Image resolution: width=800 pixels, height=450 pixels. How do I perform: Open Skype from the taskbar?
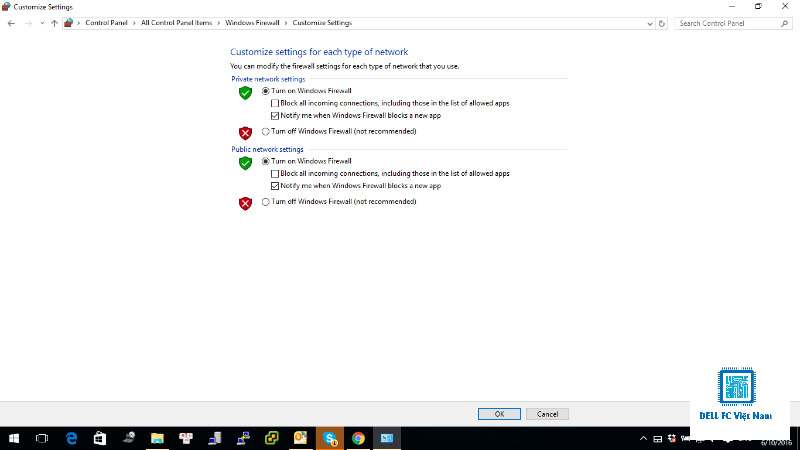point(330,438)
